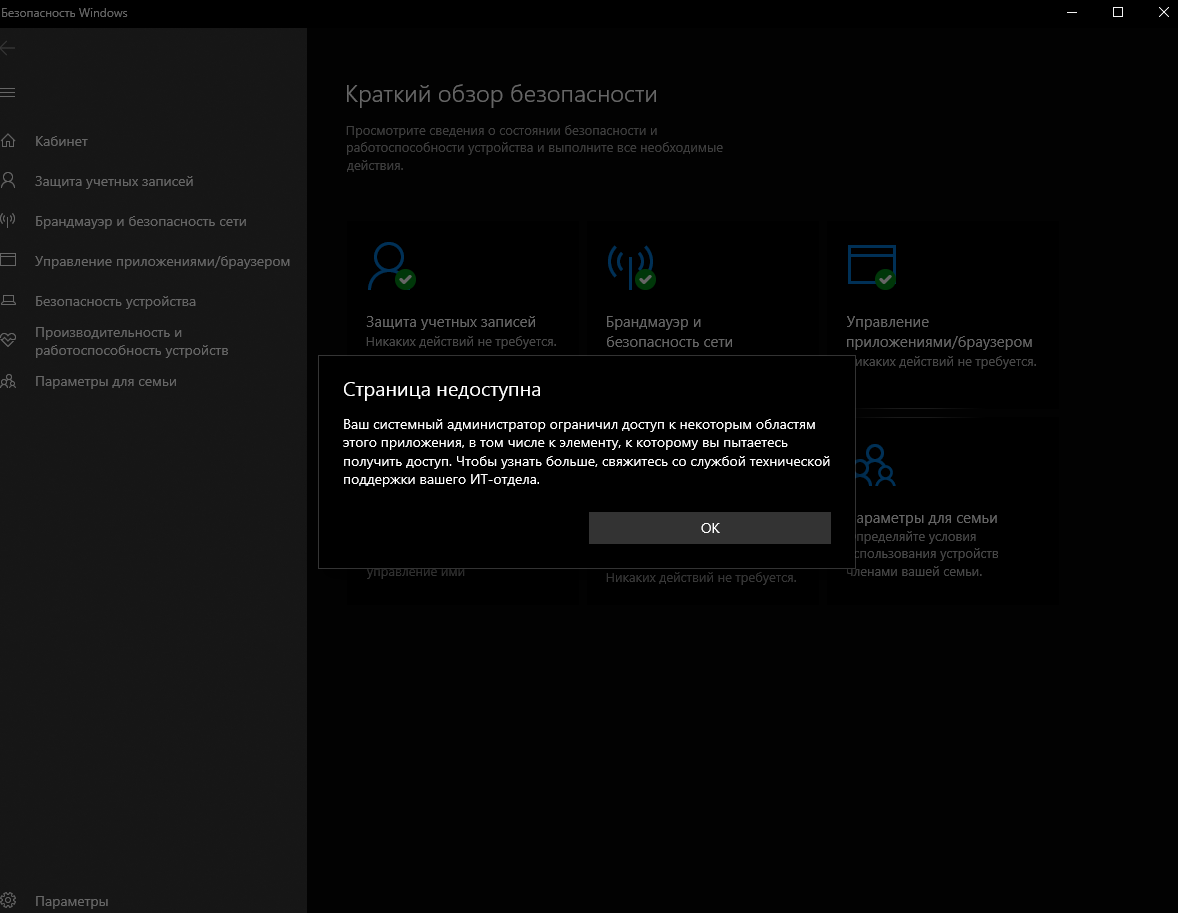Open the hamburger navigation menu

point(8,92)
